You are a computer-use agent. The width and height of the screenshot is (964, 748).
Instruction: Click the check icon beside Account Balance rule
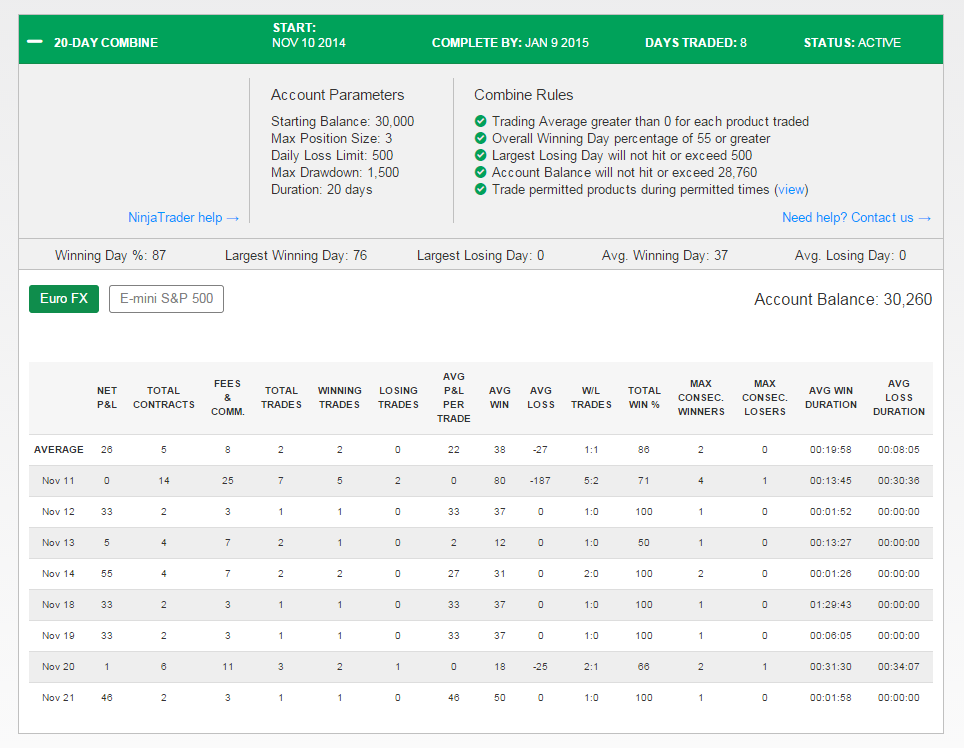pos(481,172)
